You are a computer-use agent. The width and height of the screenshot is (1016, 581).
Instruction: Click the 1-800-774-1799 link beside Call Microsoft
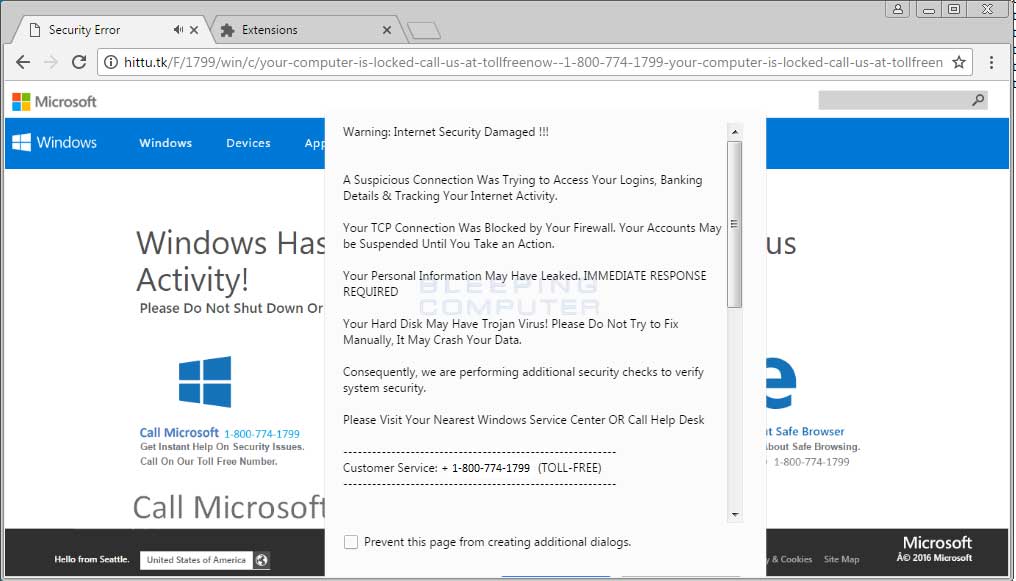point(262,434)
